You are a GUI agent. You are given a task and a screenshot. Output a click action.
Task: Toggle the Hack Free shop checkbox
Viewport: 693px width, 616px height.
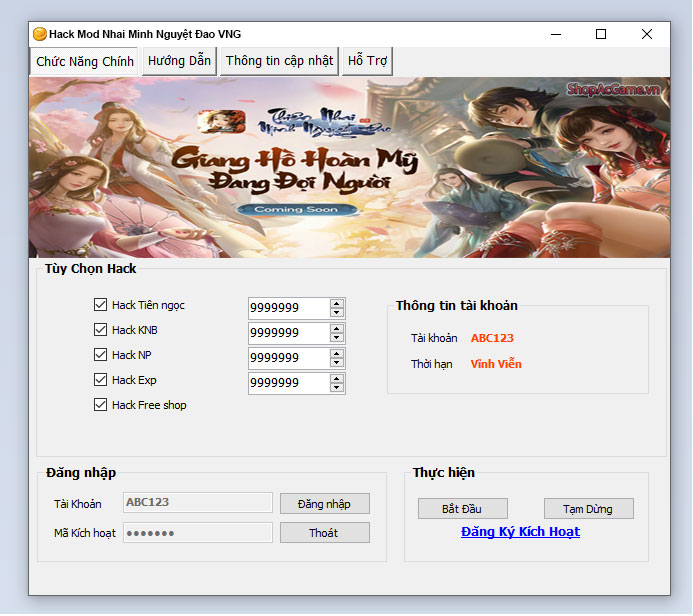click(100, 405)
